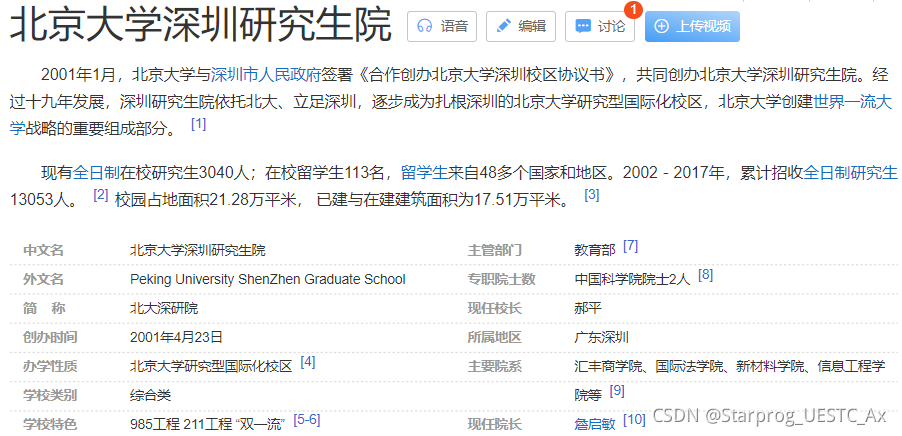The width and height of the screenshot is (902, 436).
Task: Click the value 中国科学院院士2人
Action: click(632, 280)
